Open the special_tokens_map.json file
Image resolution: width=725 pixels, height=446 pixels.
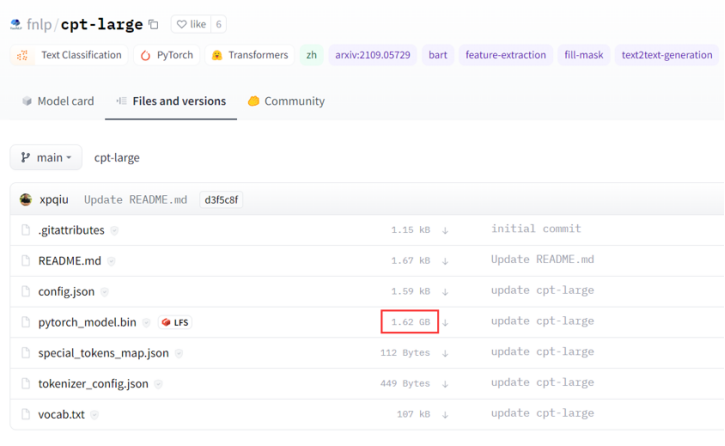[x=104, y=353]
